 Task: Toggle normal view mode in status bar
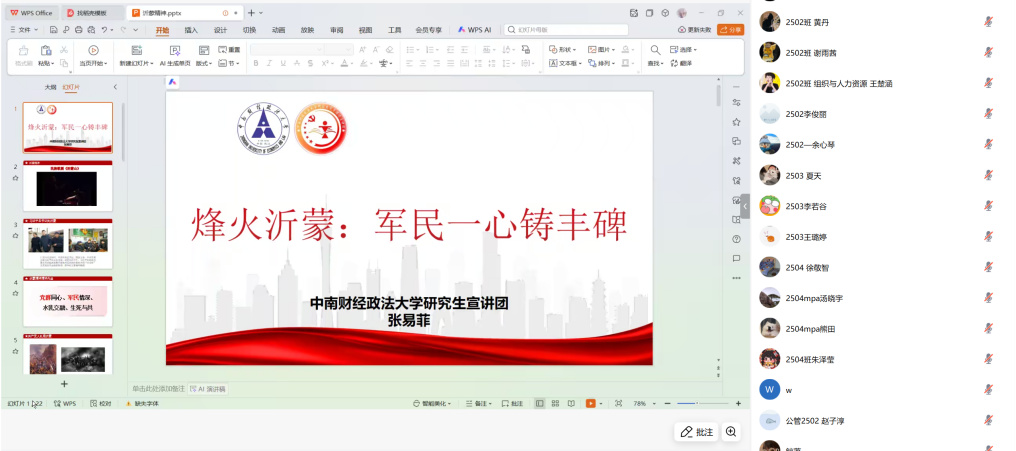(x=540, y=403)
